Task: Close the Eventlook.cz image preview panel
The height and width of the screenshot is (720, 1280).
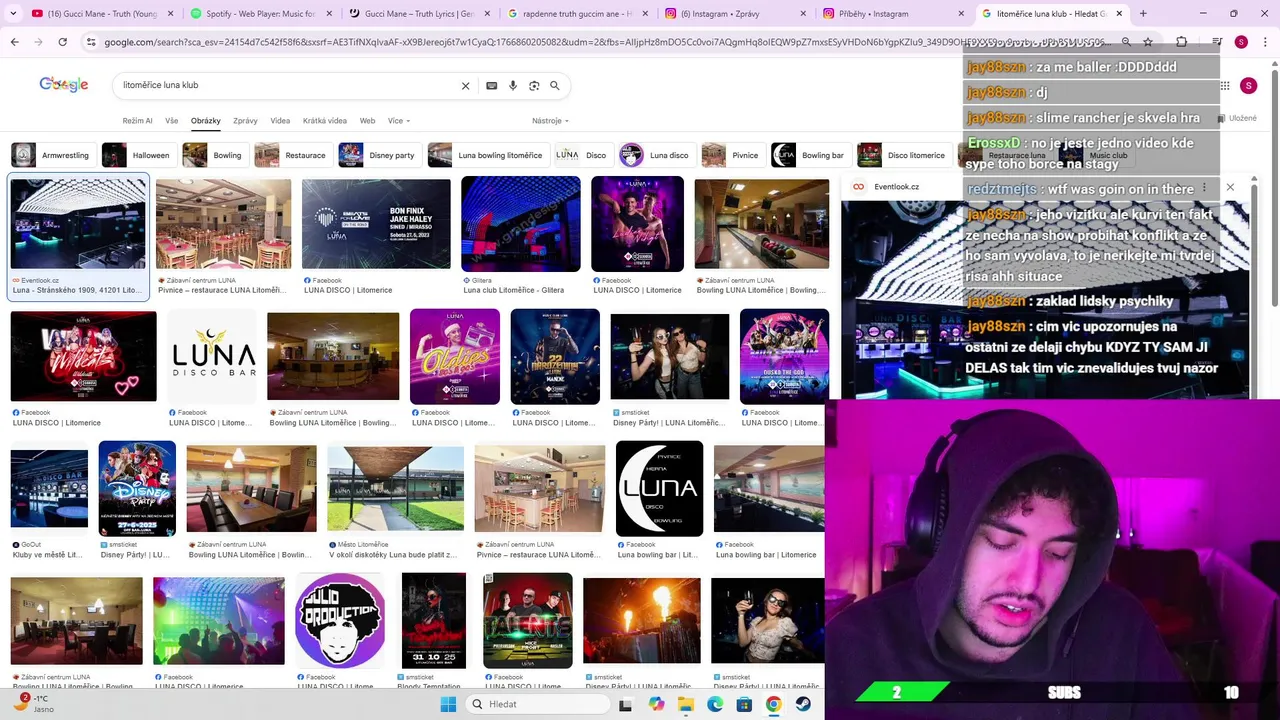Action: coord(1230,187)
